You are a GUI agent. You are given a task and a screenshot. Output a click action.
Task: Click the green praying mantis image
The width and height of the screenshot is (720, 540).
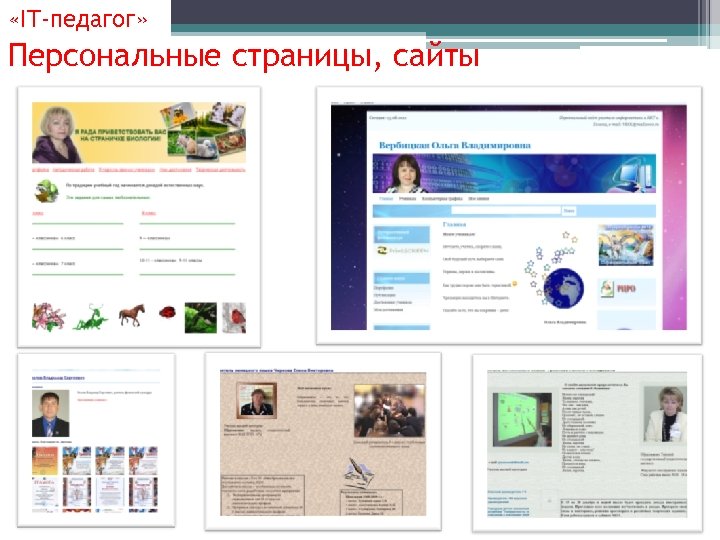click(x=90, y=317)
